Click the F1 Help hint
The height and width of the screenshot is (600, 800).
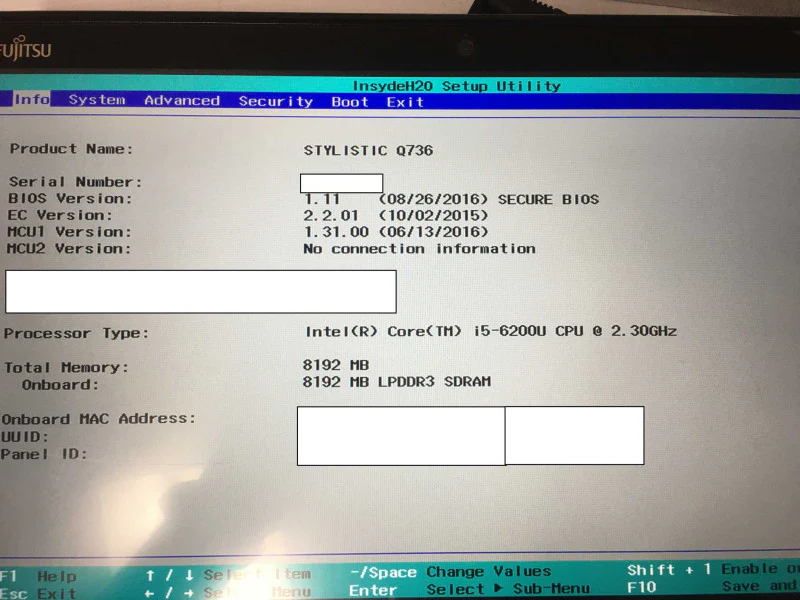(x=39, y=577)
